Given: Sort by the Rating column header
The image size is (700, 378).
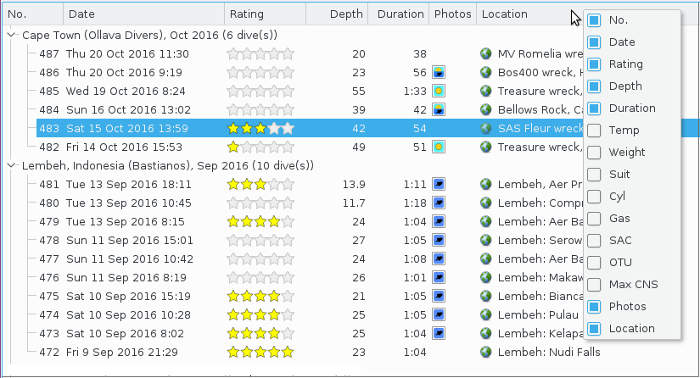Looking at the screenshot, I should tap(265, 14).
